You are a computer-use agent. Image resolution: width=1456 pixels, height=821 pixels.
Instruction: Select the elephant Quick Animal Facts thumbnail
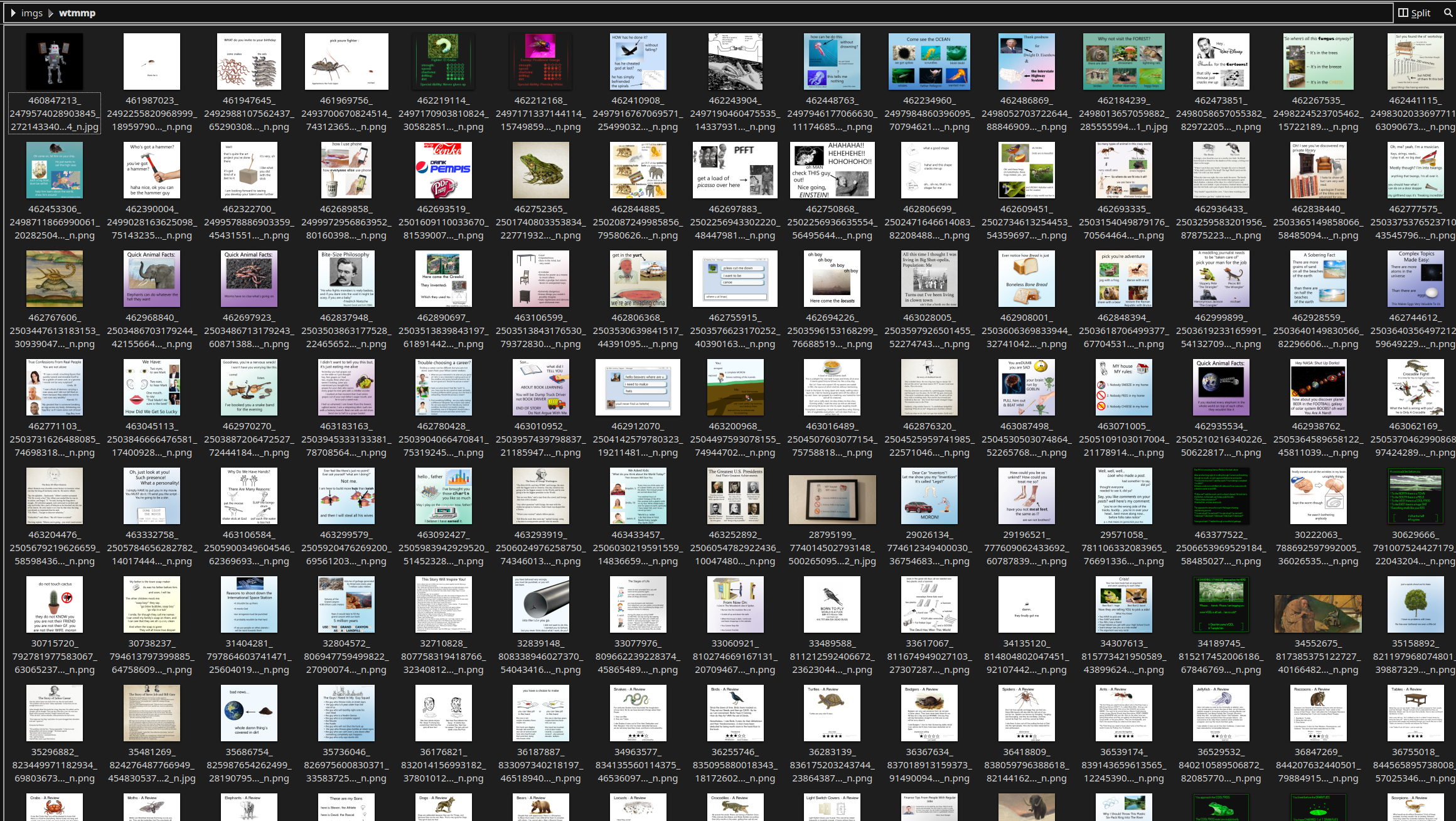coord(152,279)
